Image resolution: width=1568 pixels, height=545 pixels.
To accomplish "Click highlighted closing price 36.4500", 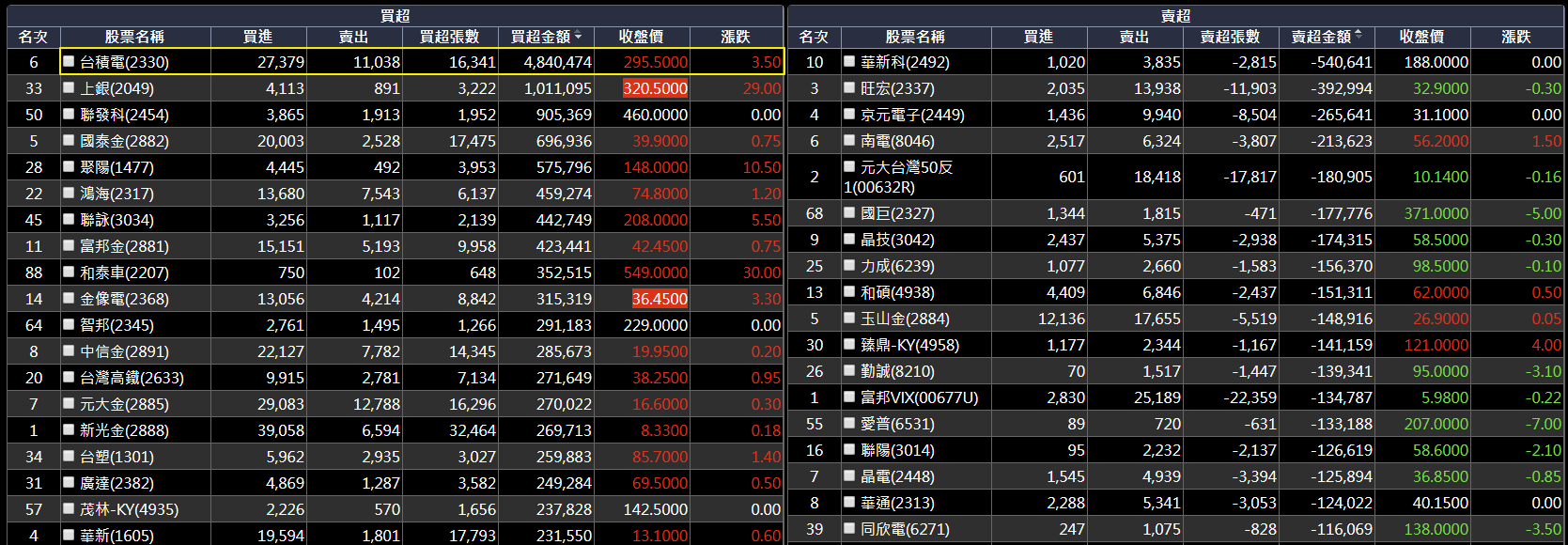I will coord(660,299).
